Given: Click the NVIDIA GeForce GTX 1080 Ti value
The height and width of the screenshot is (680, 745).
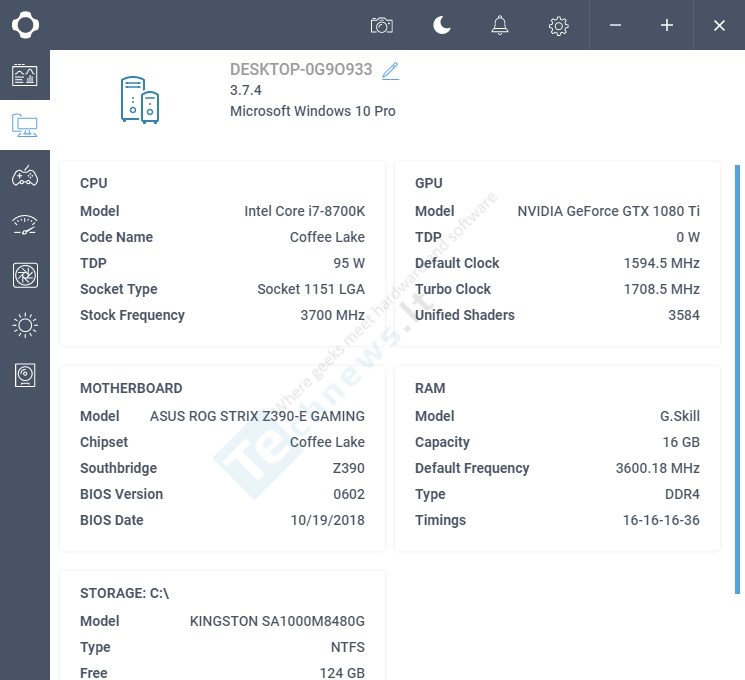Looking at the screenshot, I should click(609, 211).
